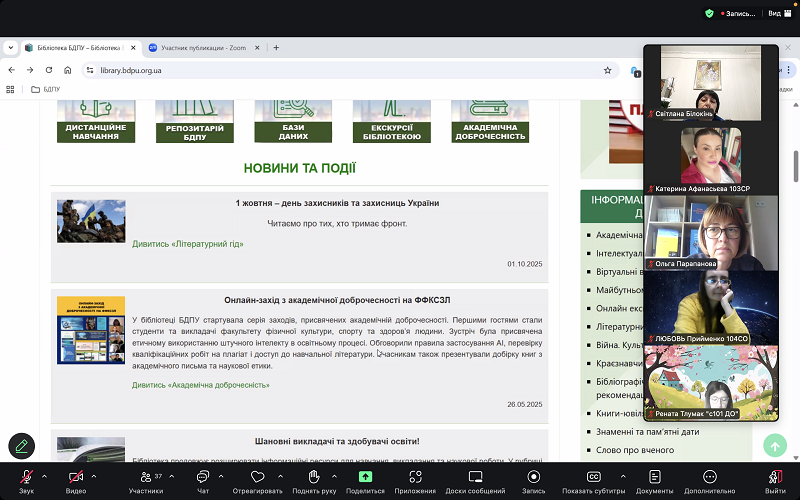Image resolution: width=800 pixels, height=500 pixels.
Task: Open the Чат chat panel
Action: 202,477
